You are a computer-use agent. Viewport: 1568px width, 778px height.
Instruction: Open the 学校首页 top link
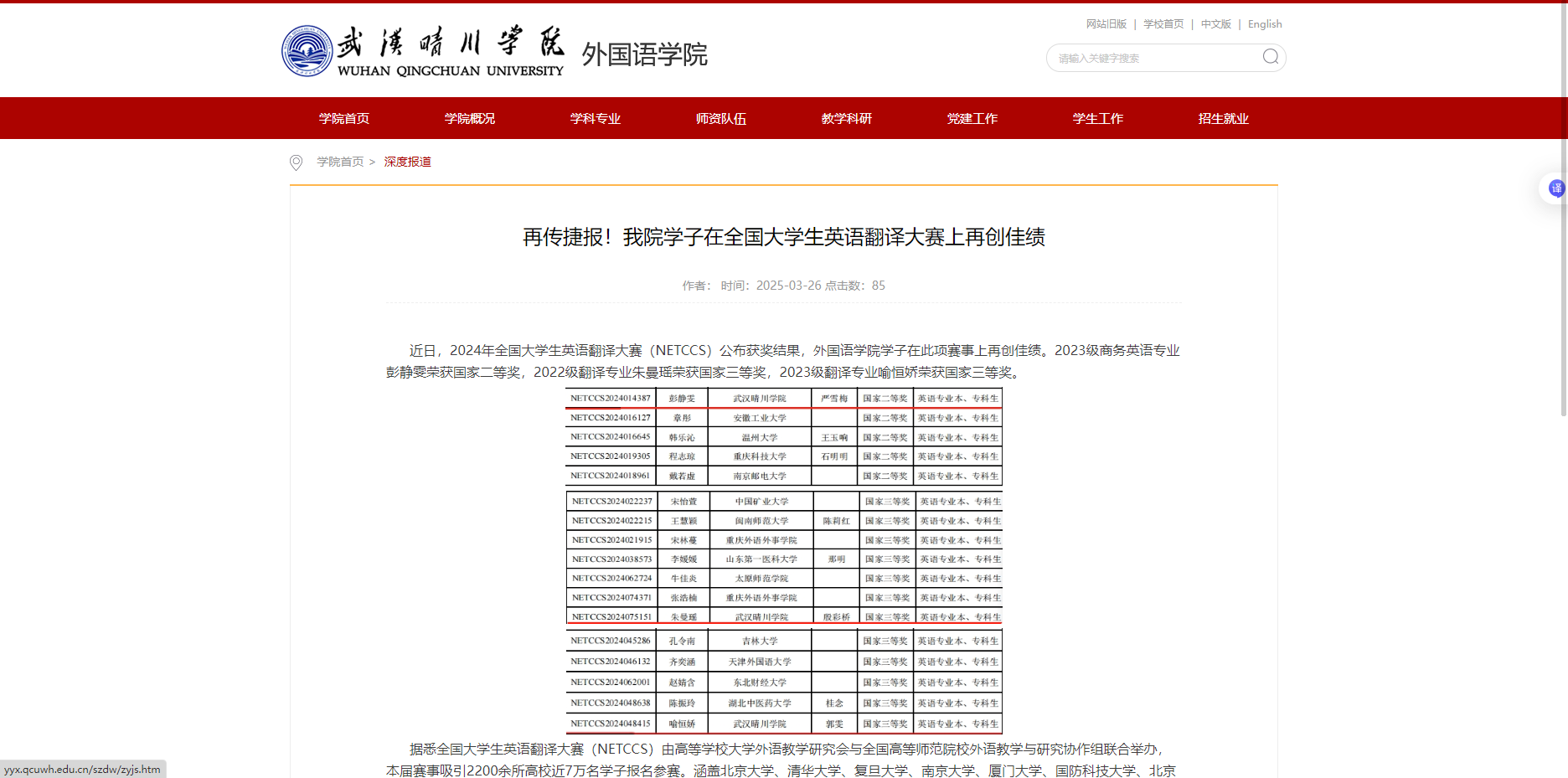pyautogui.click(x=1163, y=24)
